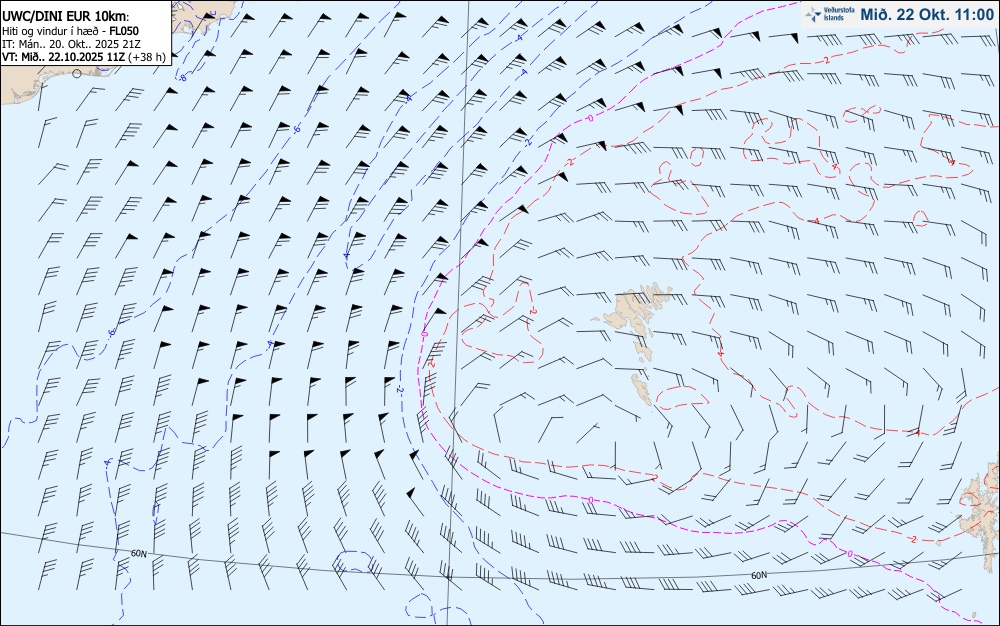Click the 60N latitude label at the eastern side

click(759, 575)
